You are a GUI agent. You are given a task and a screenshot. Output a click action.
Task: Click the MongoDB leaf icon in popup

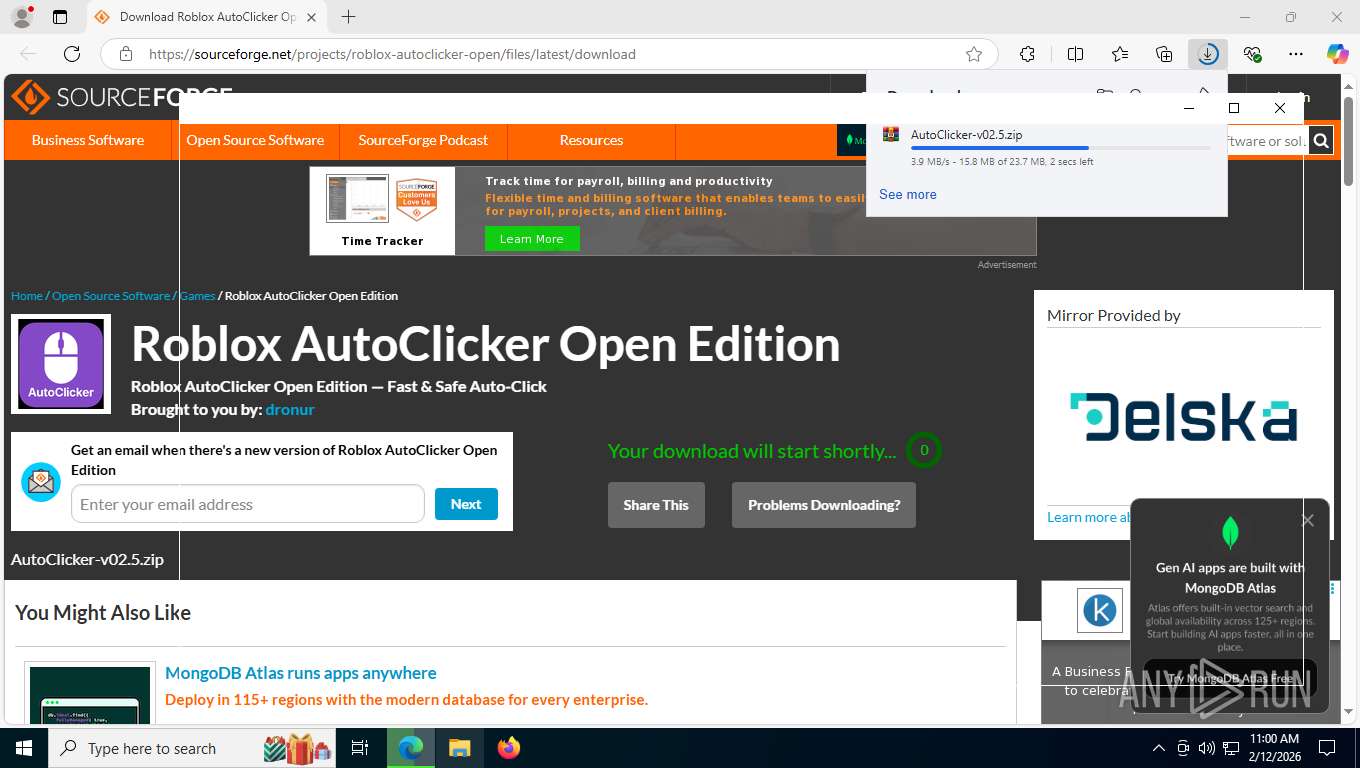click(x=1231, y=532)
